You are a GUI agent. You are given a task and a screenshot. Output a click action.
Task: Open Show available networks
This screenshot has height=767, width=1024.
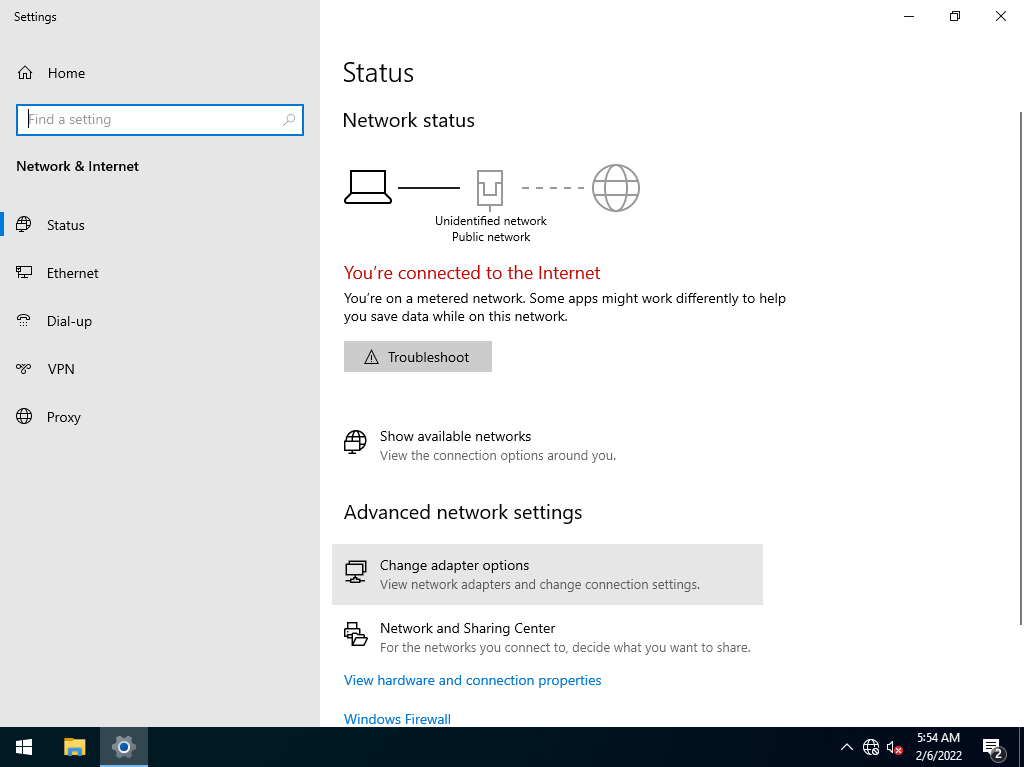(x=547, y=445)
